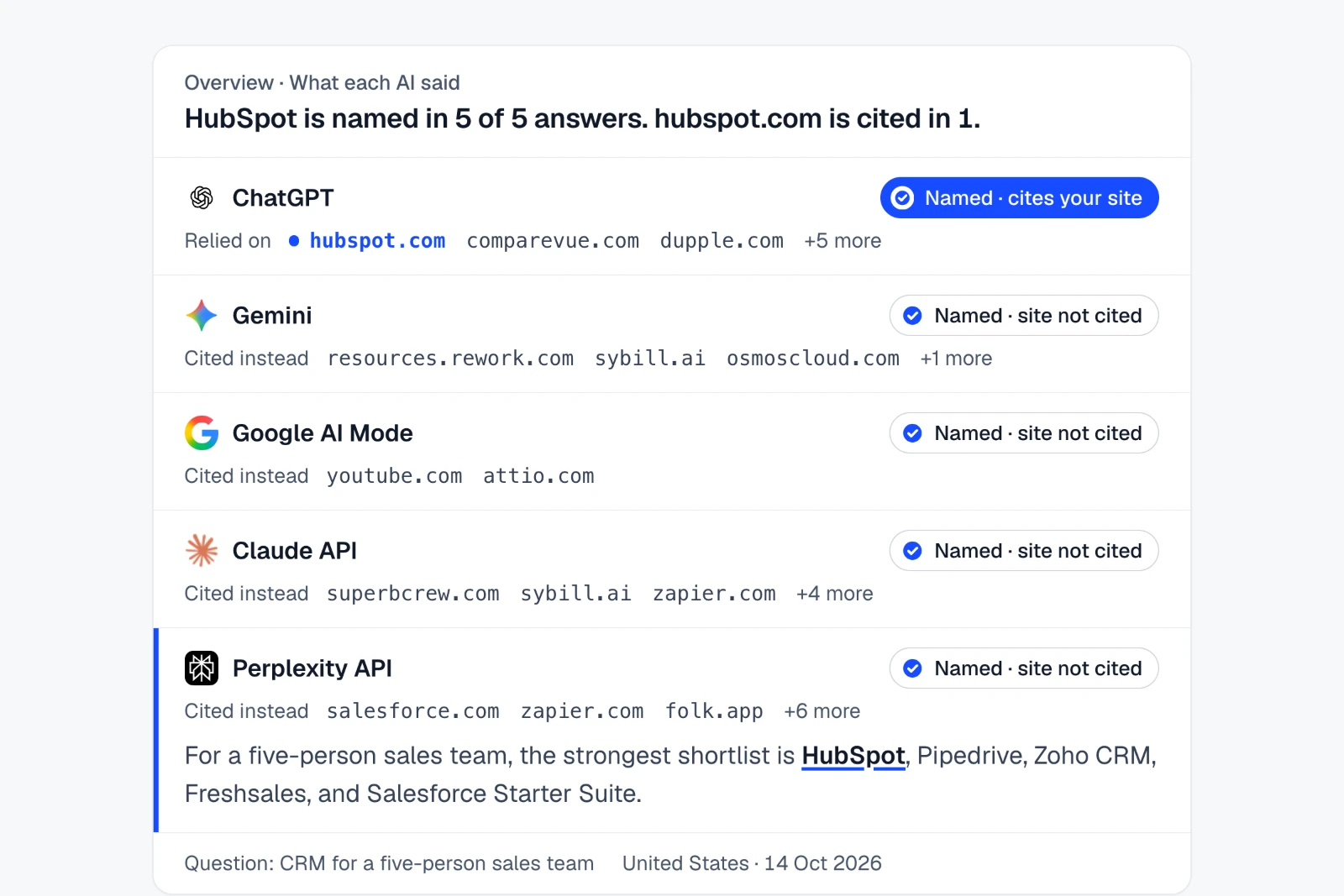Click Google AI Mode's "site not cited" badge
This screenshot has height=896, width=1344.
click(x=1024, y=433)
